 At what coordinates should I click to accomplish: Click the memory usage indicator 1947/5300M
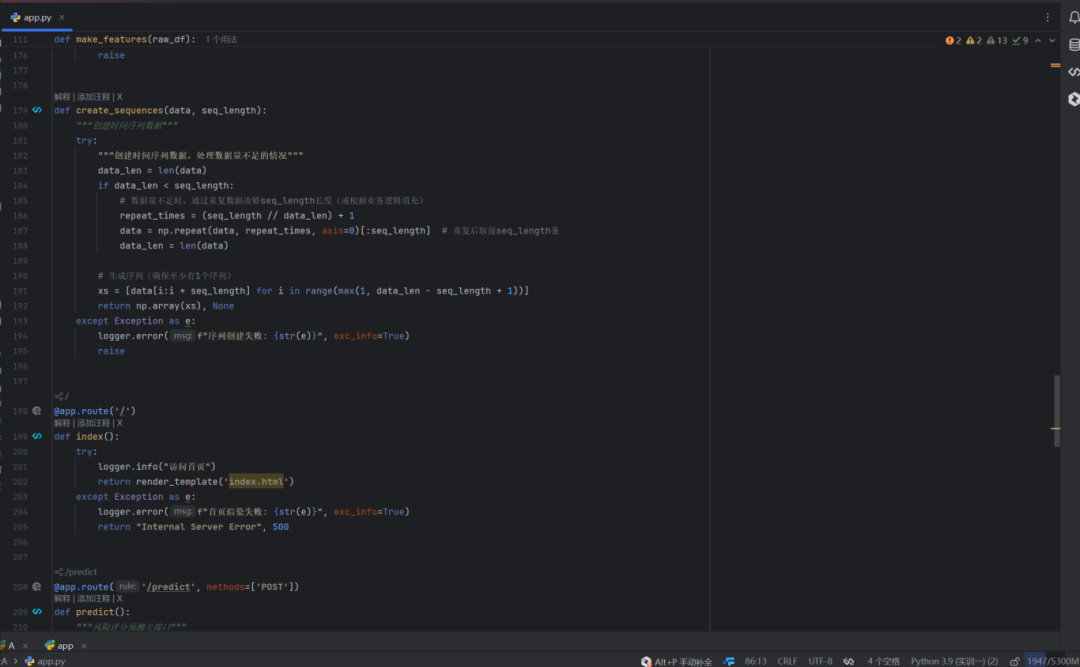[x=1051, y=661]
